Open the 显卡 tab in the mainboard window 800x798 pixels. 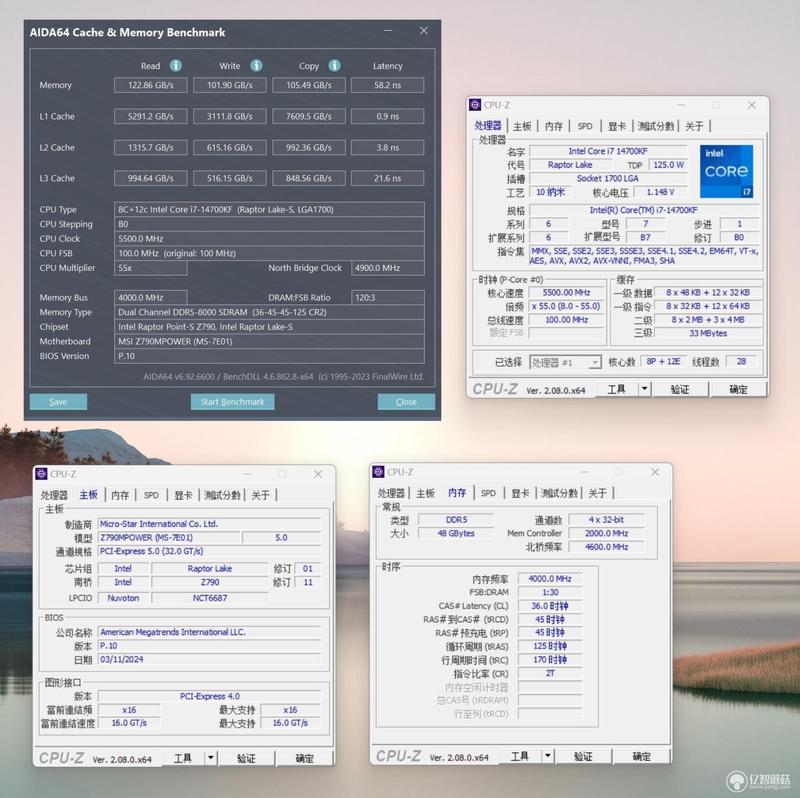tap(183, 495)
